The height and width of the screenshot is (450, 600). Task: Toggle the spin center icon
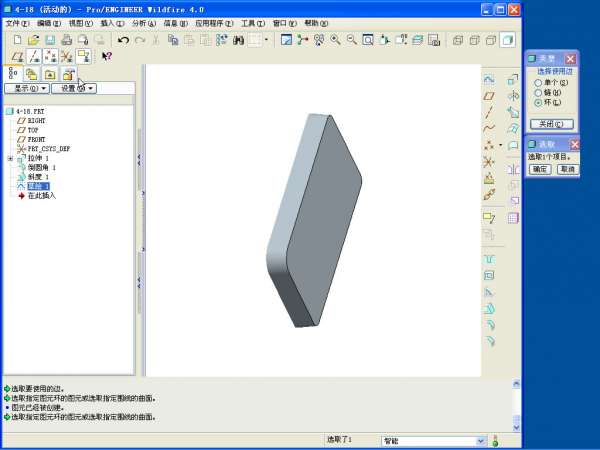pyautogui.click(x=303, y=39)
